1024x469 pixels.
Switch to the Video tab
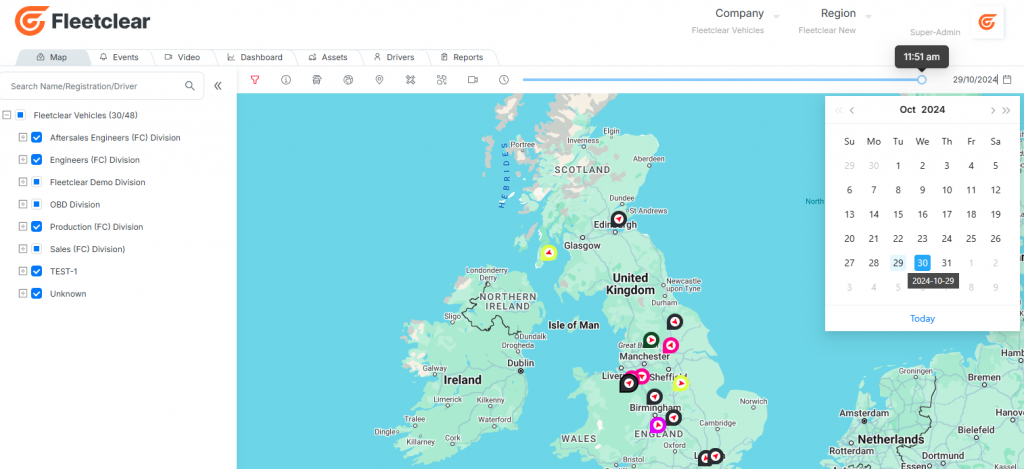[x=182, y=57]
